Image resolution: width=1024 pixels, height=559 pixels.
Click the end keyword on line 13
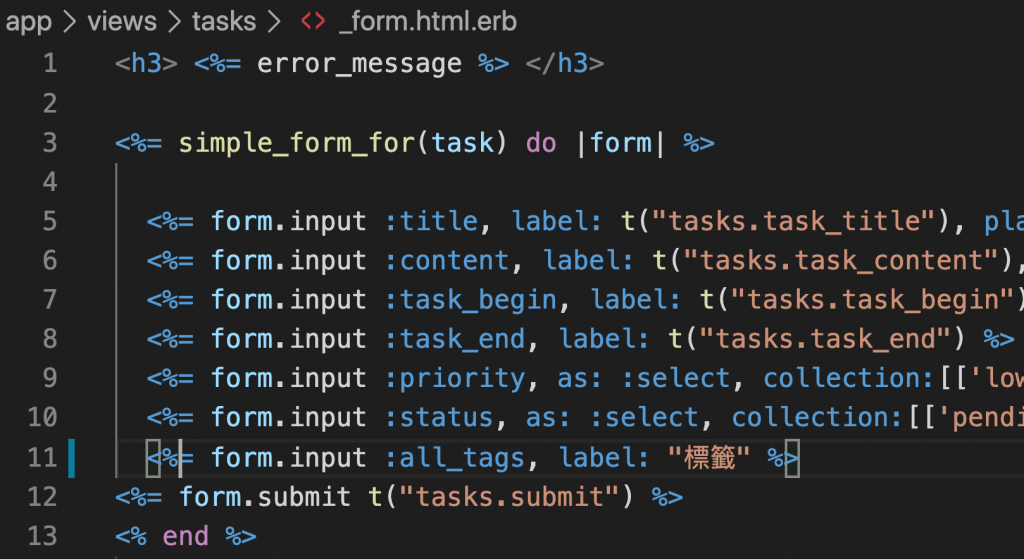point(185,537)
